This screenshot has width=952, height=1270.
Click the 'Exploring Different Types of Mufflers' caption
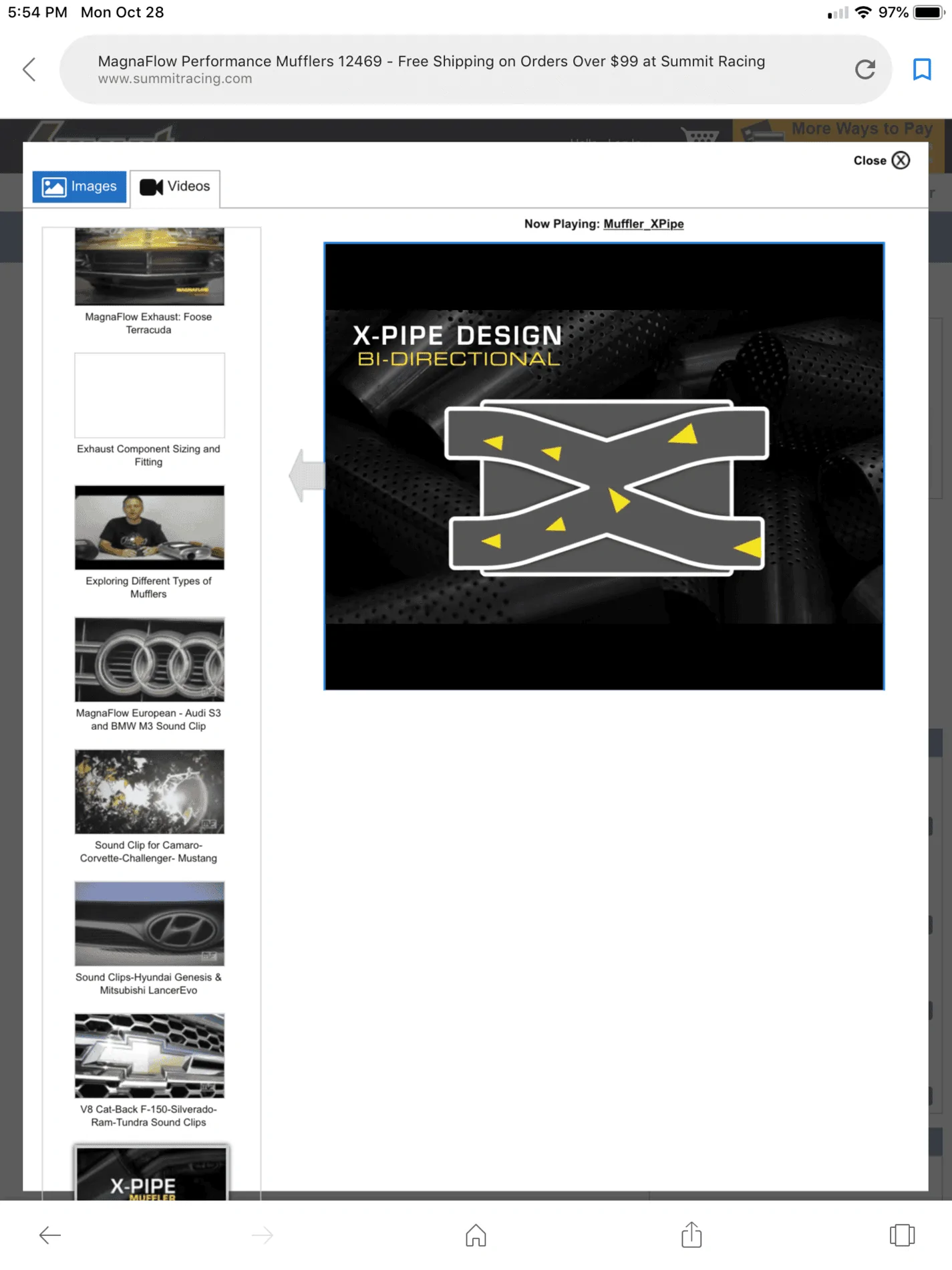(148, 587)
